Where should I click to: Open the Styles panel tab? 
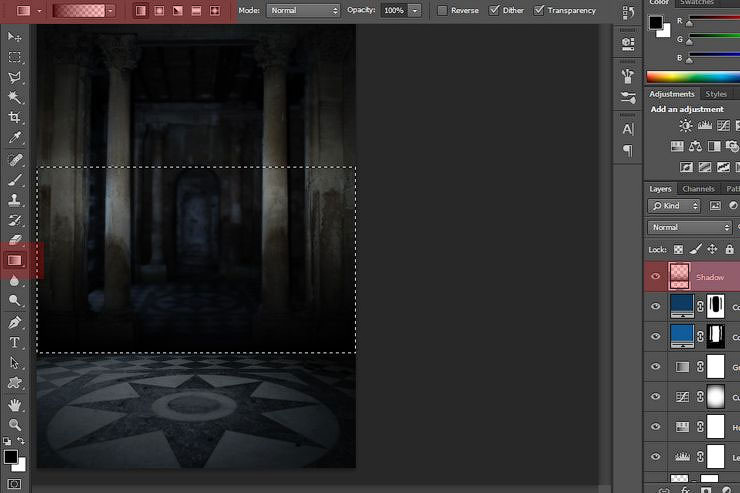716,94
